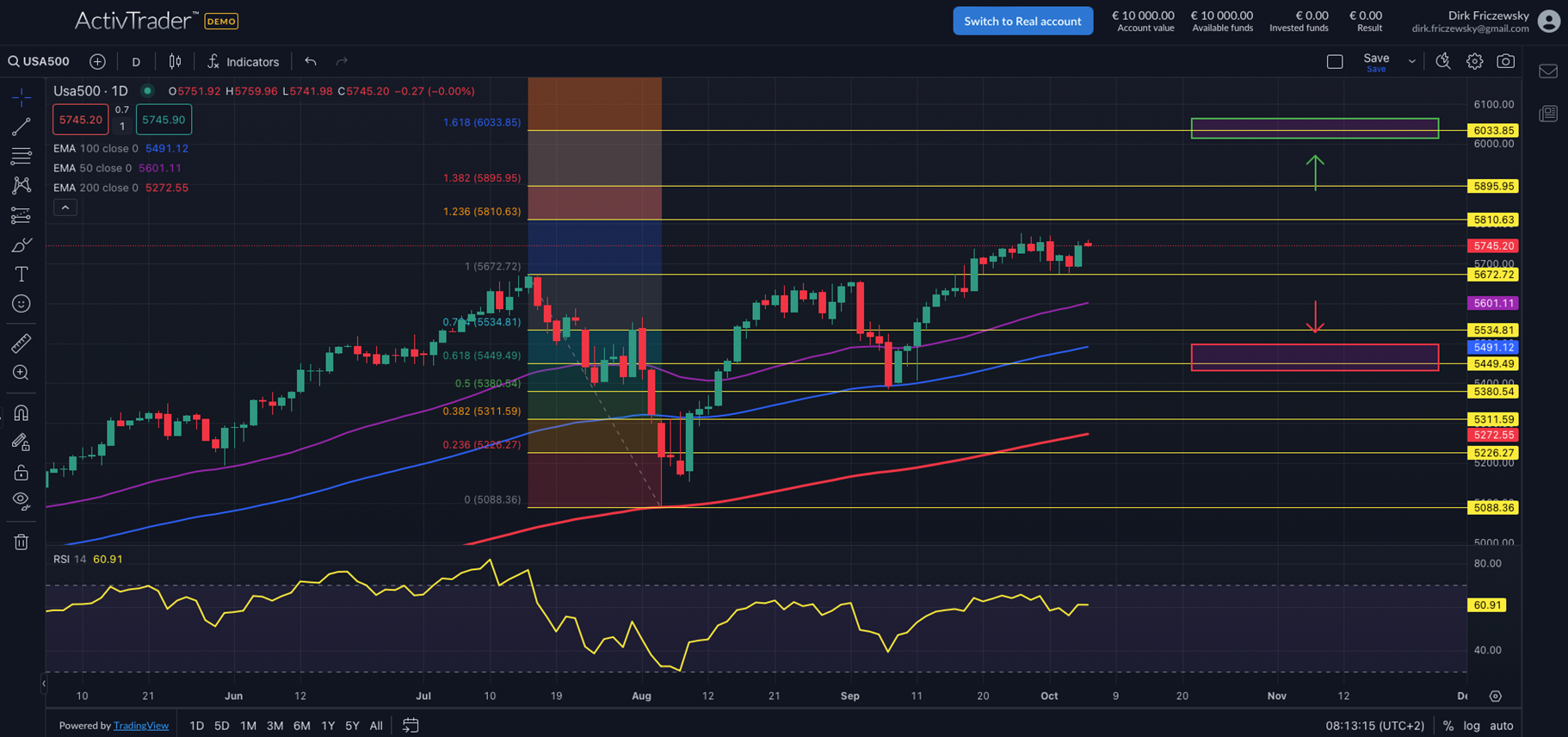Take a chart snapshot with camera icon

click(x=1505, y=61)
